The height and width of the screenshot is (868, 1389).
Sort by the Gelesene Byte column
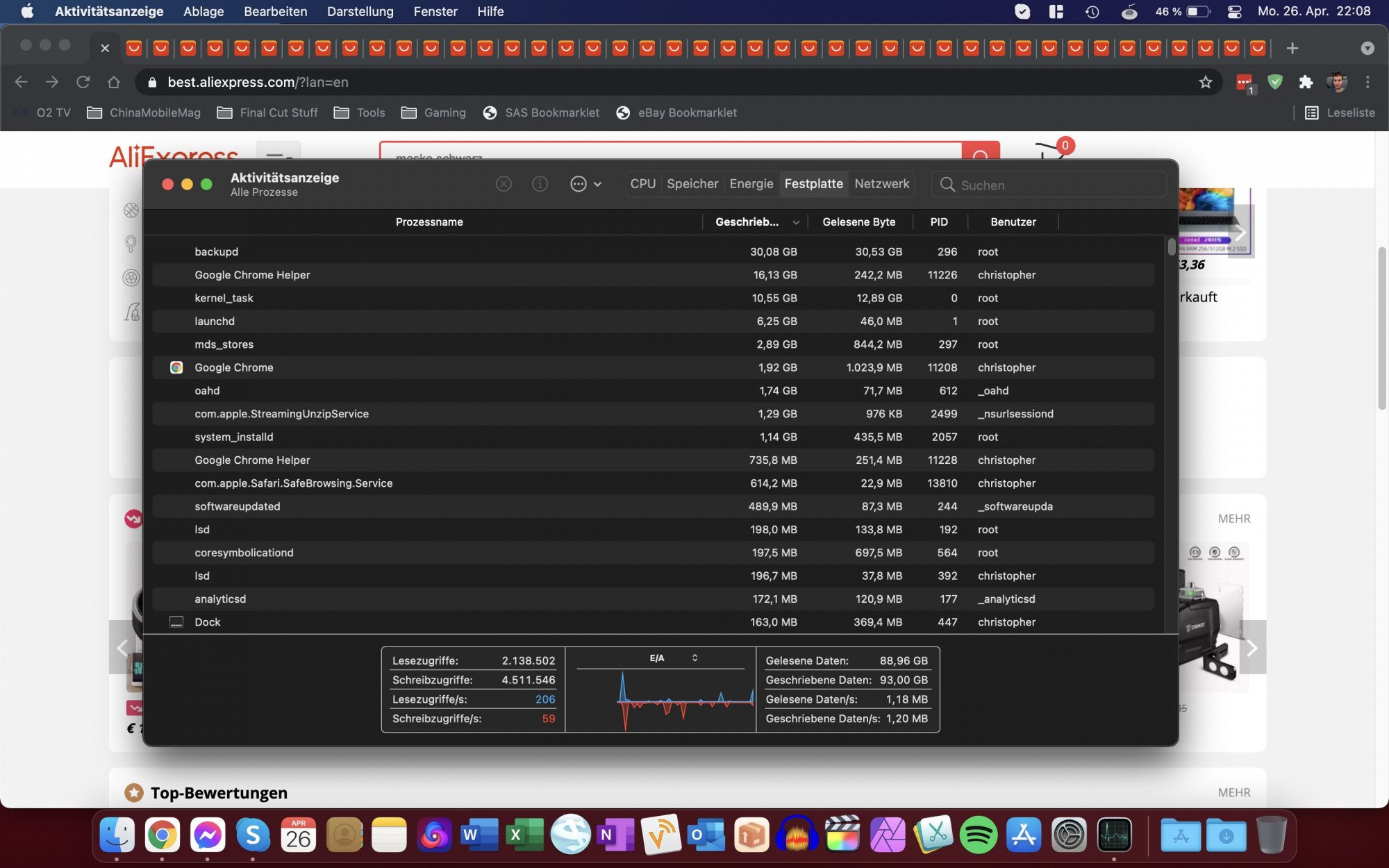coord(858,222)
